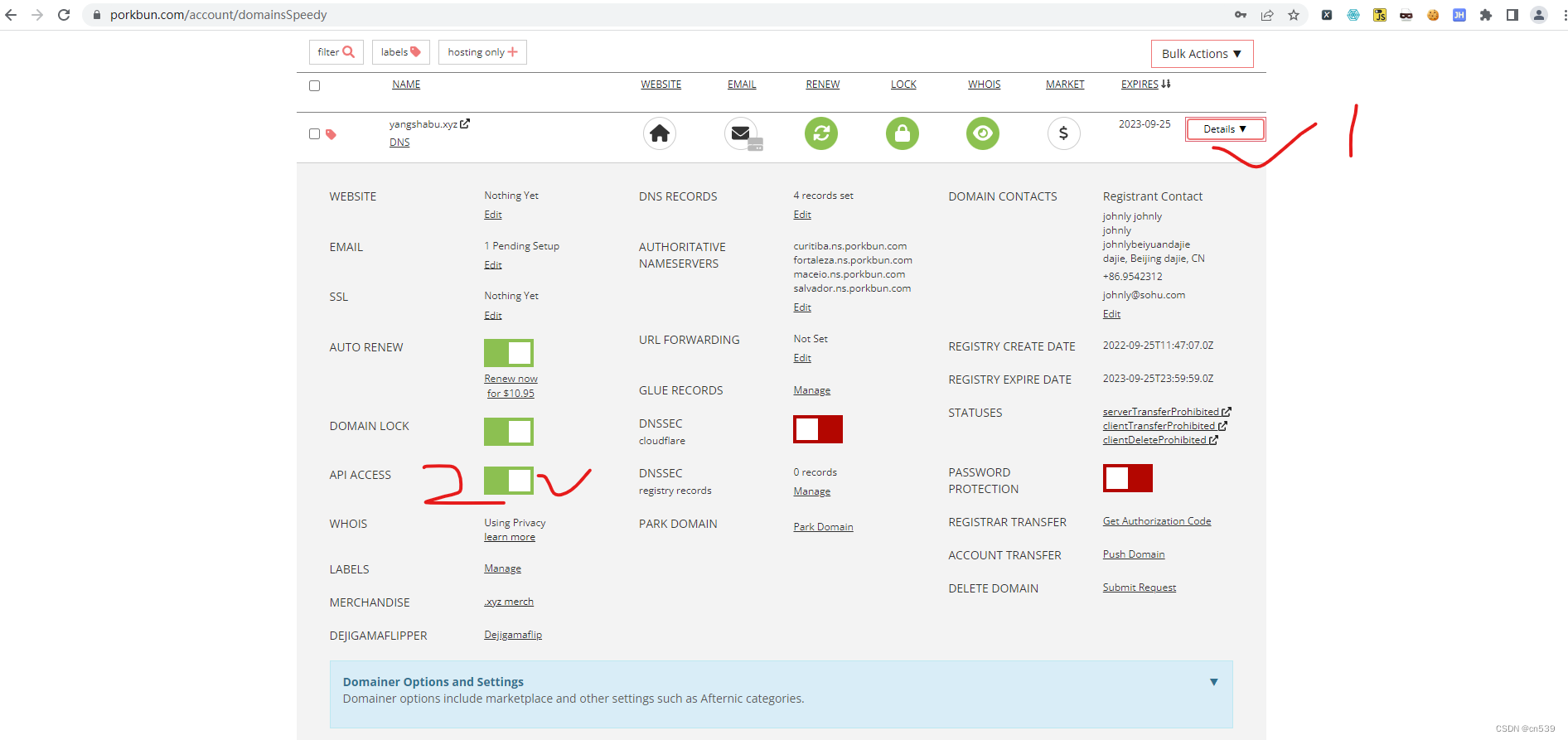Toggle the API ACCESS switch
Image resolution: width=1568 pixels, height=740 pixels.
[509, 481]
